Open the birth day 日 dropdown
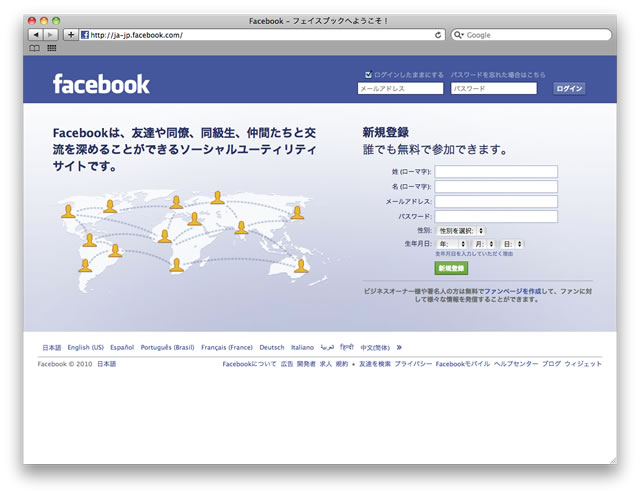 513,244
